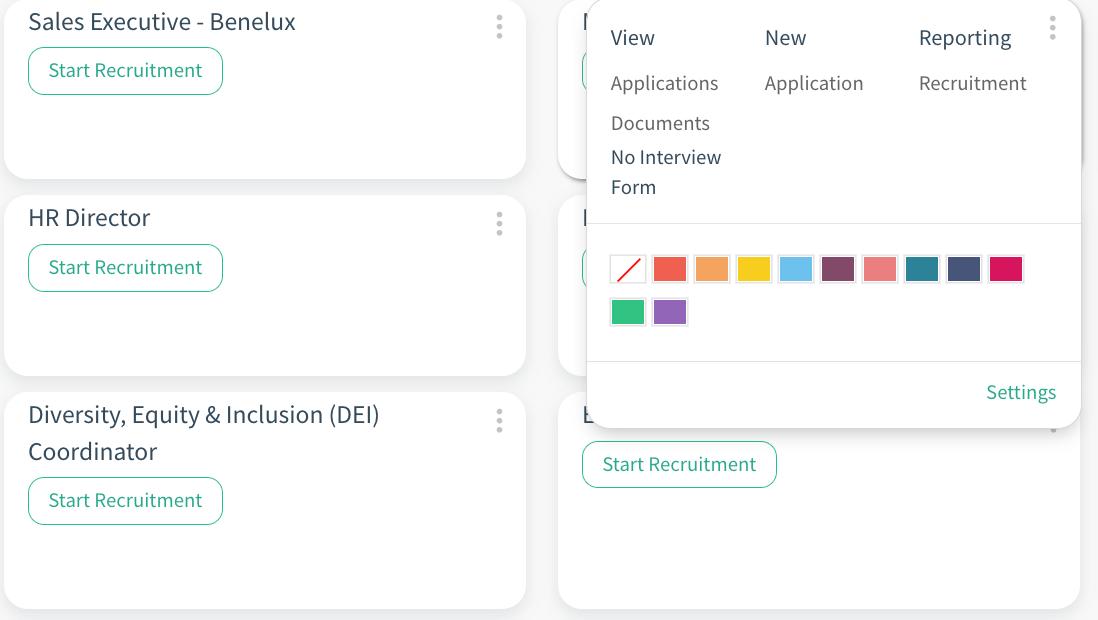The width and height of the screenshot is (1098, 620).
Task: Open Documents in the View menu
Action: (660, 123)
